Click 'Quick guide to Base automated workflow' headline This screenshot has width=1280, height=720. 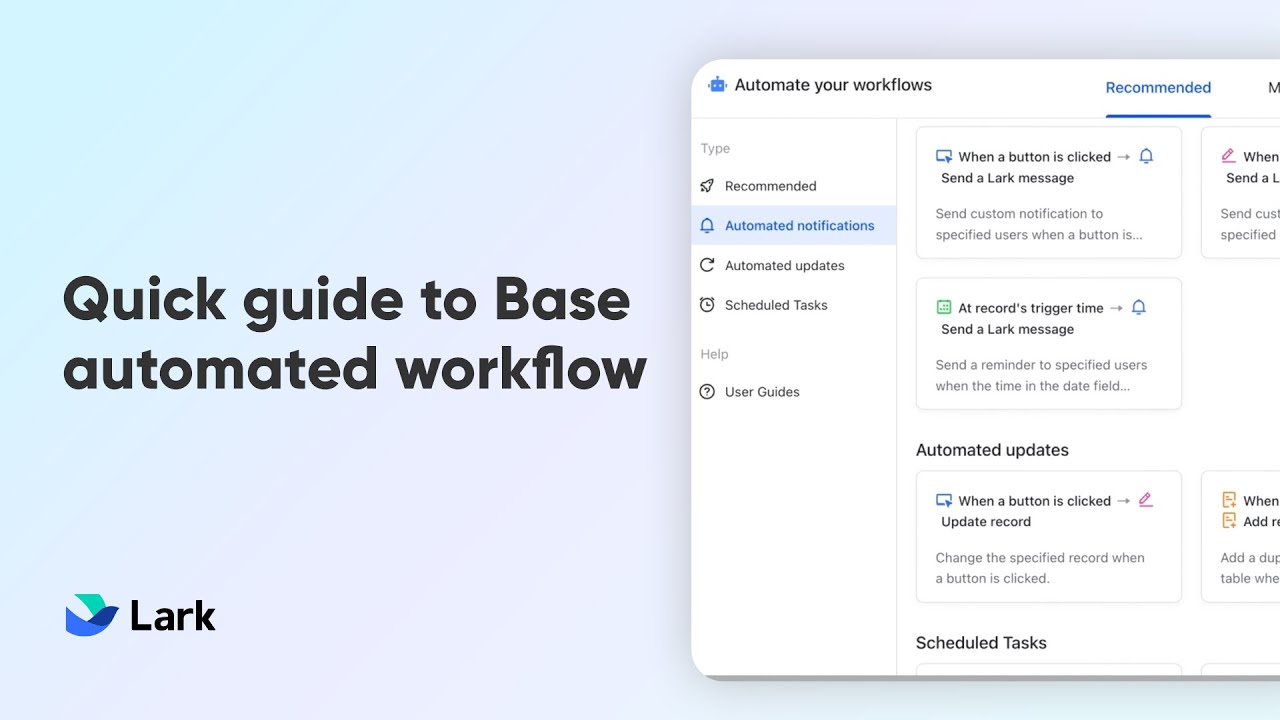tap(355, 334)
